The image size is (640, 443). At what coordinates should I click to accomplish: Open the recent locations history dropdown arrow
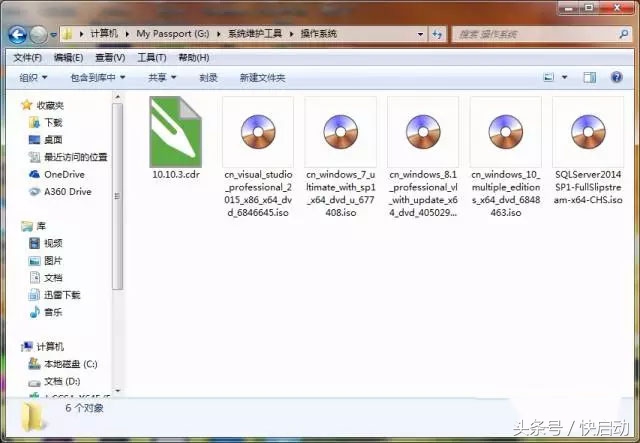click(53, 35)
